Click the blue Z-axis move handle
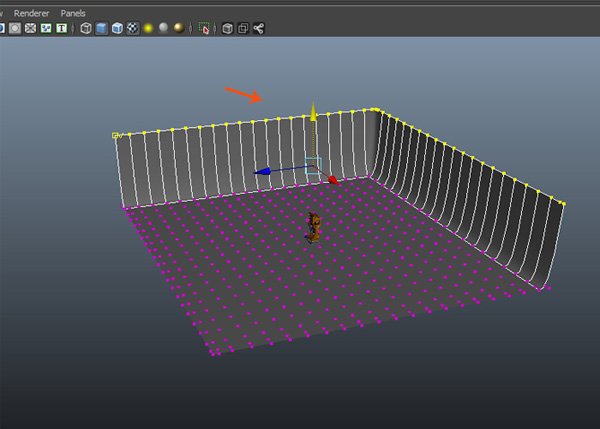The height and width of the screenshot is (429, 600). [262, 171]
